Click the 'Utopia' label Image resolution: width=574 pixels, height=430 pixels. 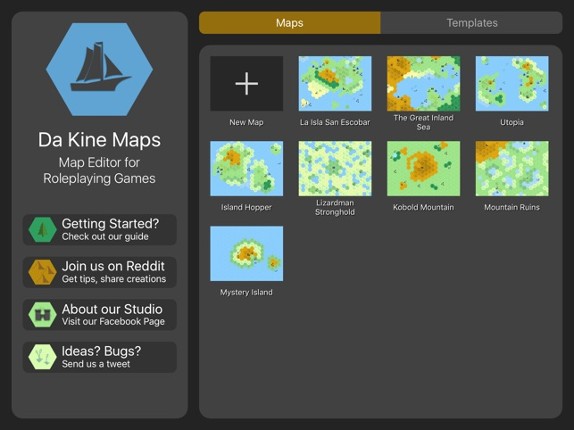(512, 122)
